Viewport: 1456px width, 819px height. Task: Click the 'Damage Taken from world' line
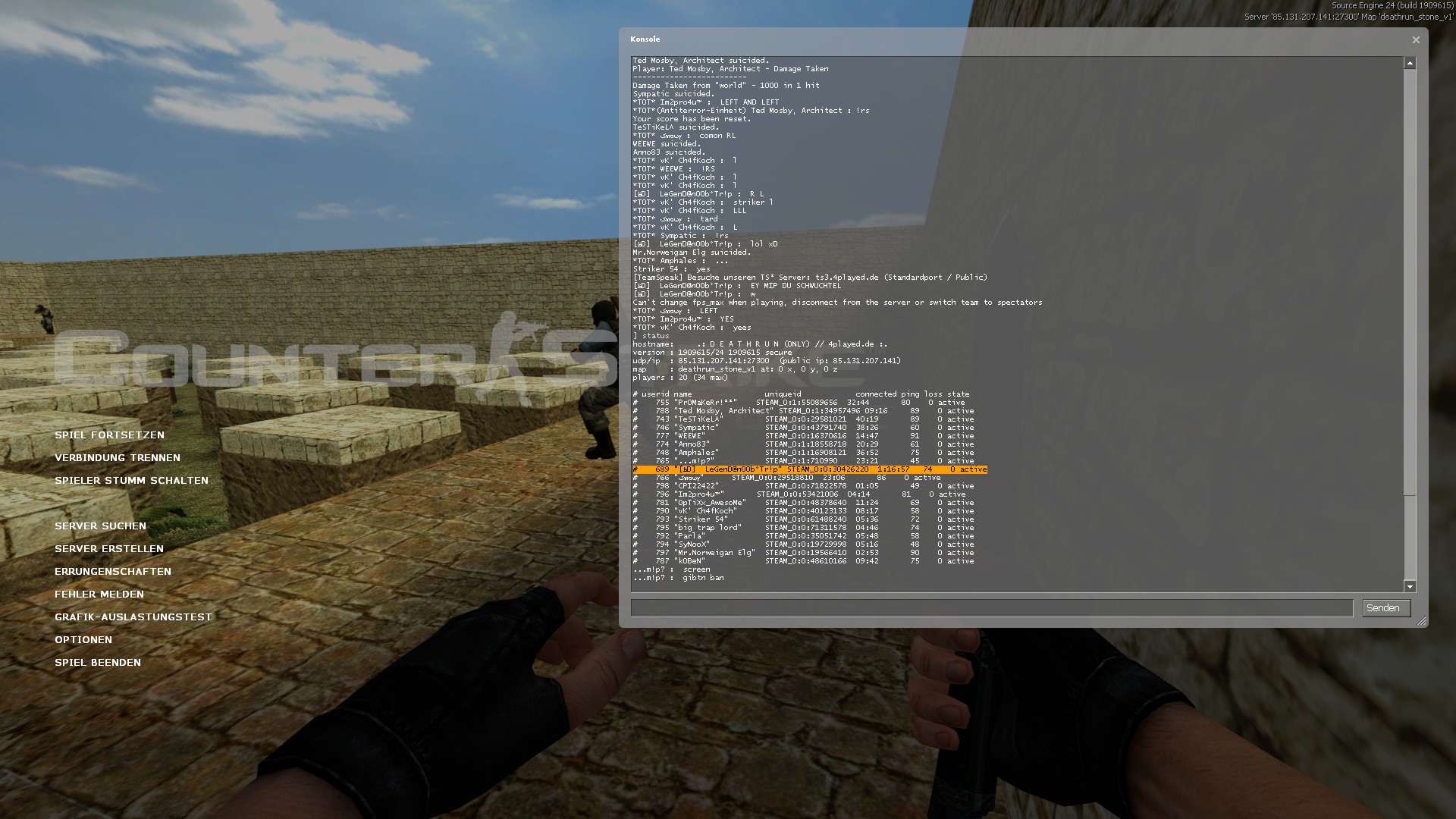click(x=726, y=86)
